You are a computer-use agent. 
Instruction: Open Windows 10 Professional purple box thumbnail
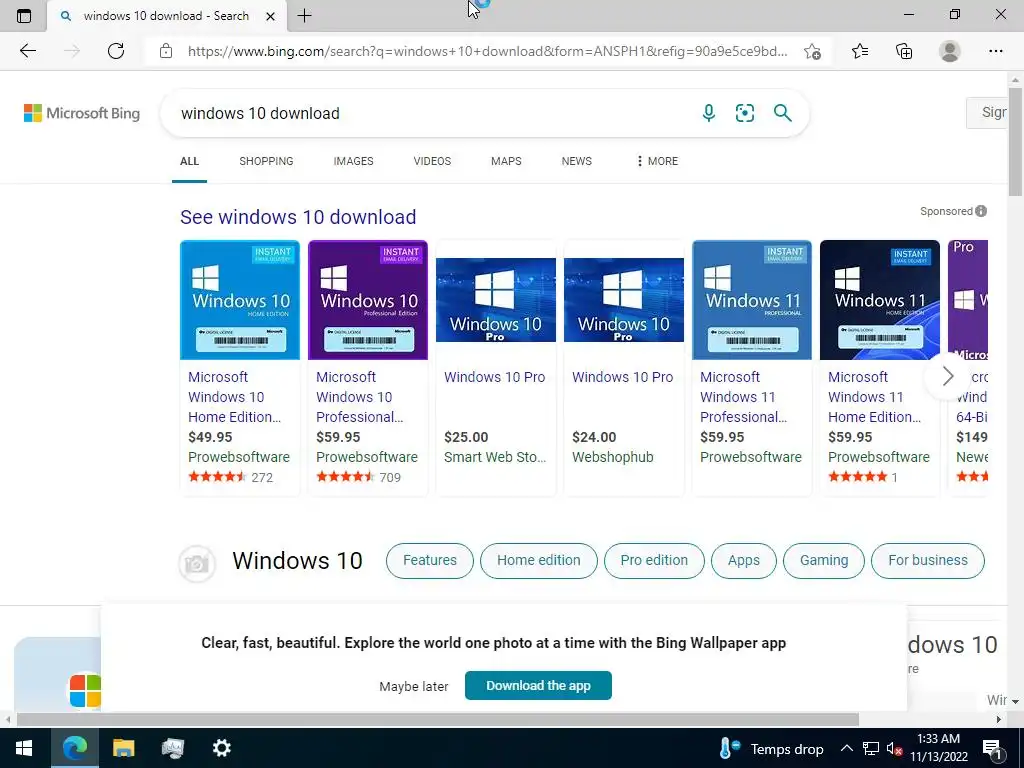point(368,300)
